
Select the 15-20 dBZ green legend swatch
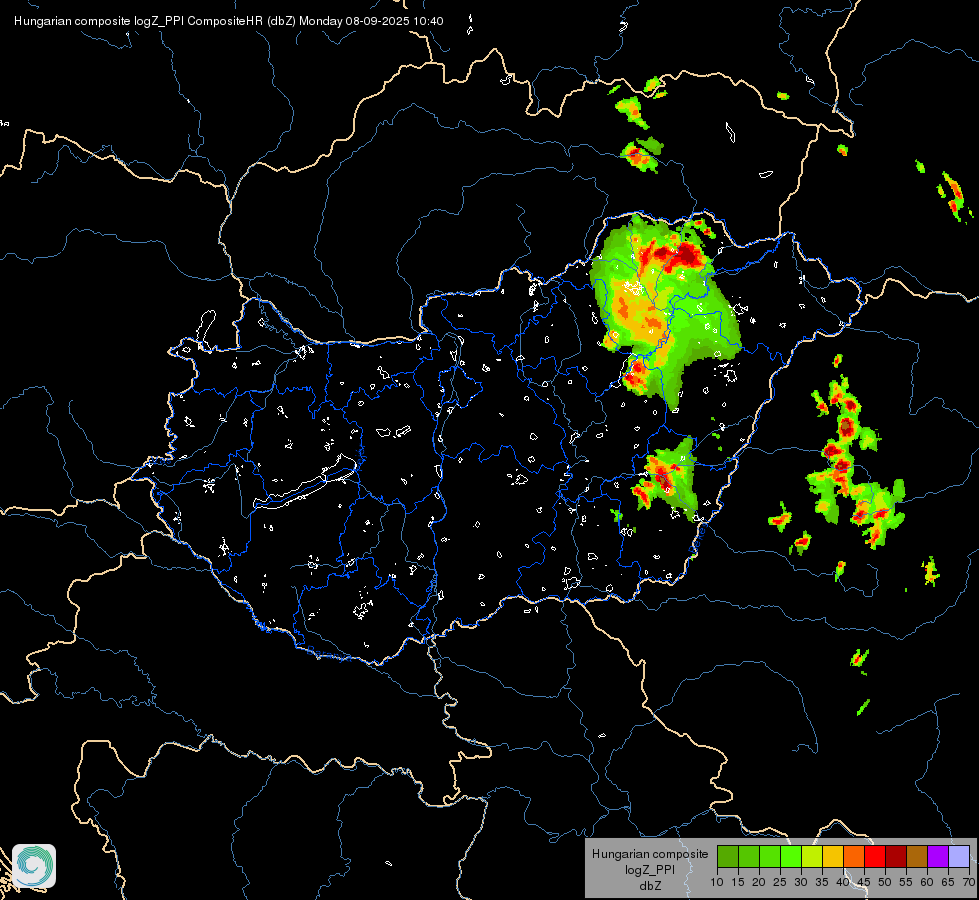[x=749, y=856]
